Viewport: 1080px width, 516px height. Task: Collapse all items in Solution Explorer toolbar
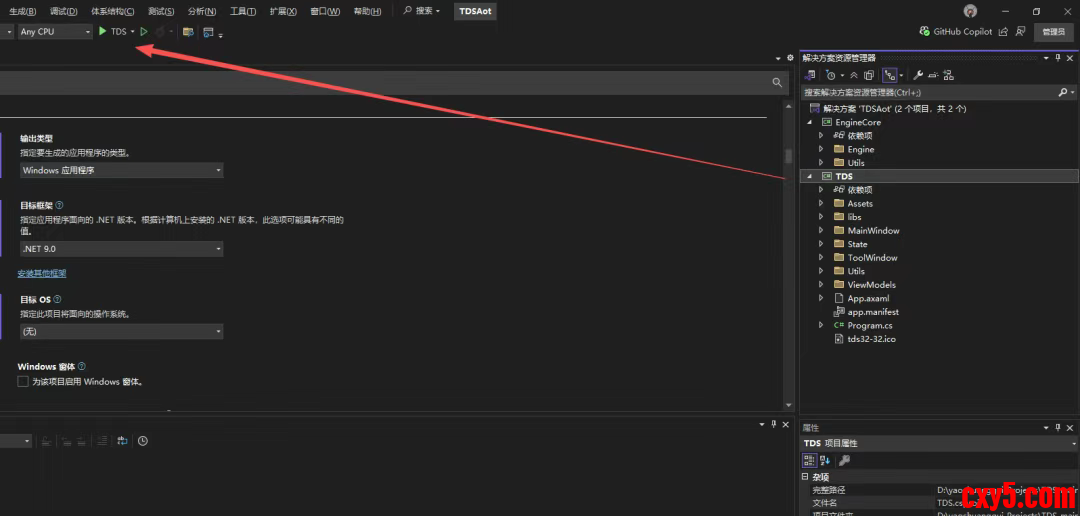855,75
